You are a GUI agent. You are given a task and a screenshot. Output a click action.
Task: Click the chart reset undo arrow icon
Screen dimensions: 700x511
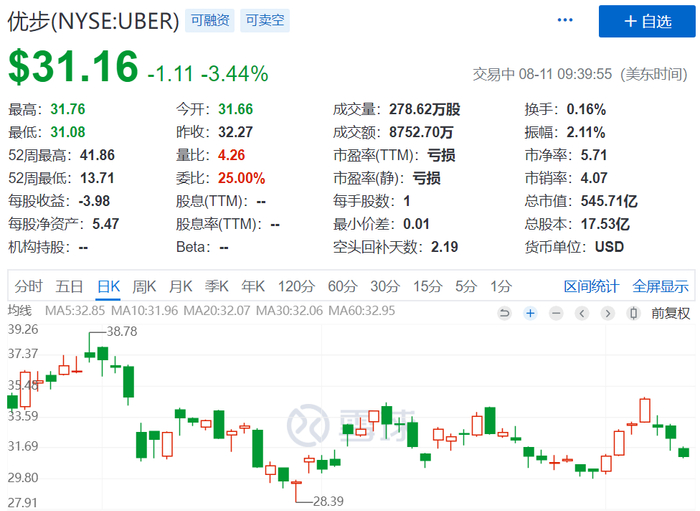click(504, 313)
